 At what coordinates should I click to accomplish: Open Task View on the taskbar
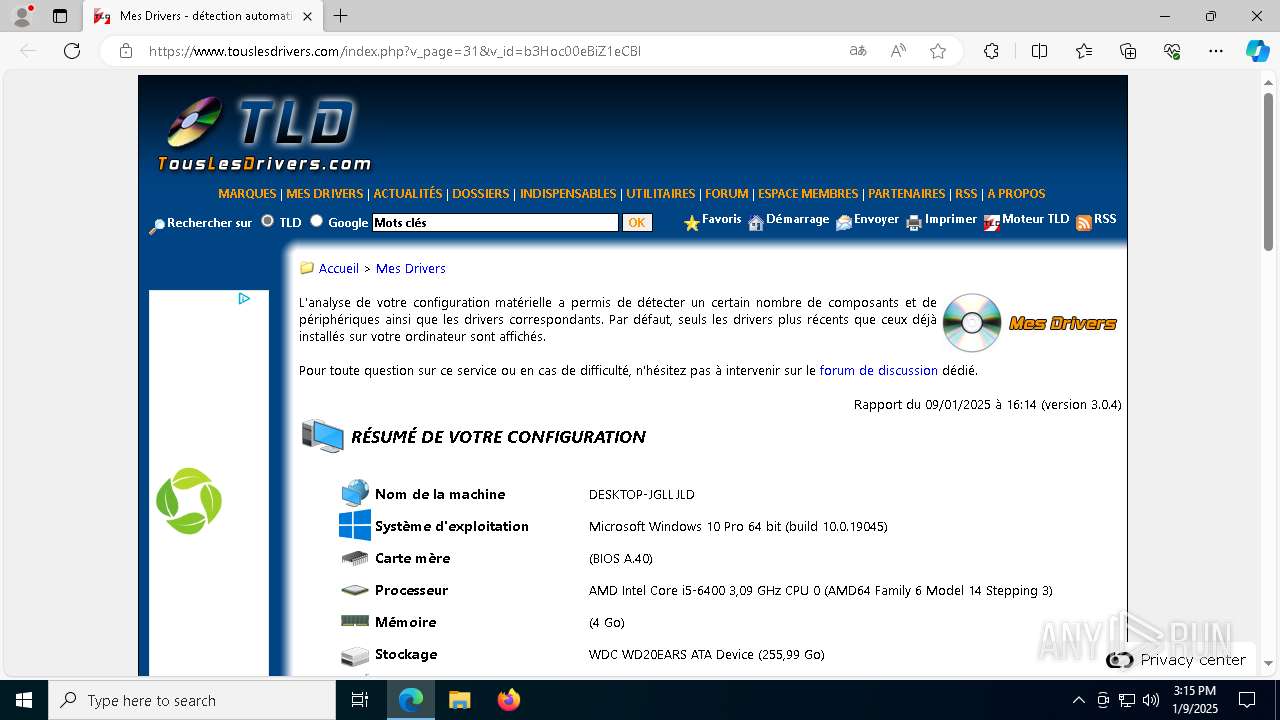tap(360, 700)
